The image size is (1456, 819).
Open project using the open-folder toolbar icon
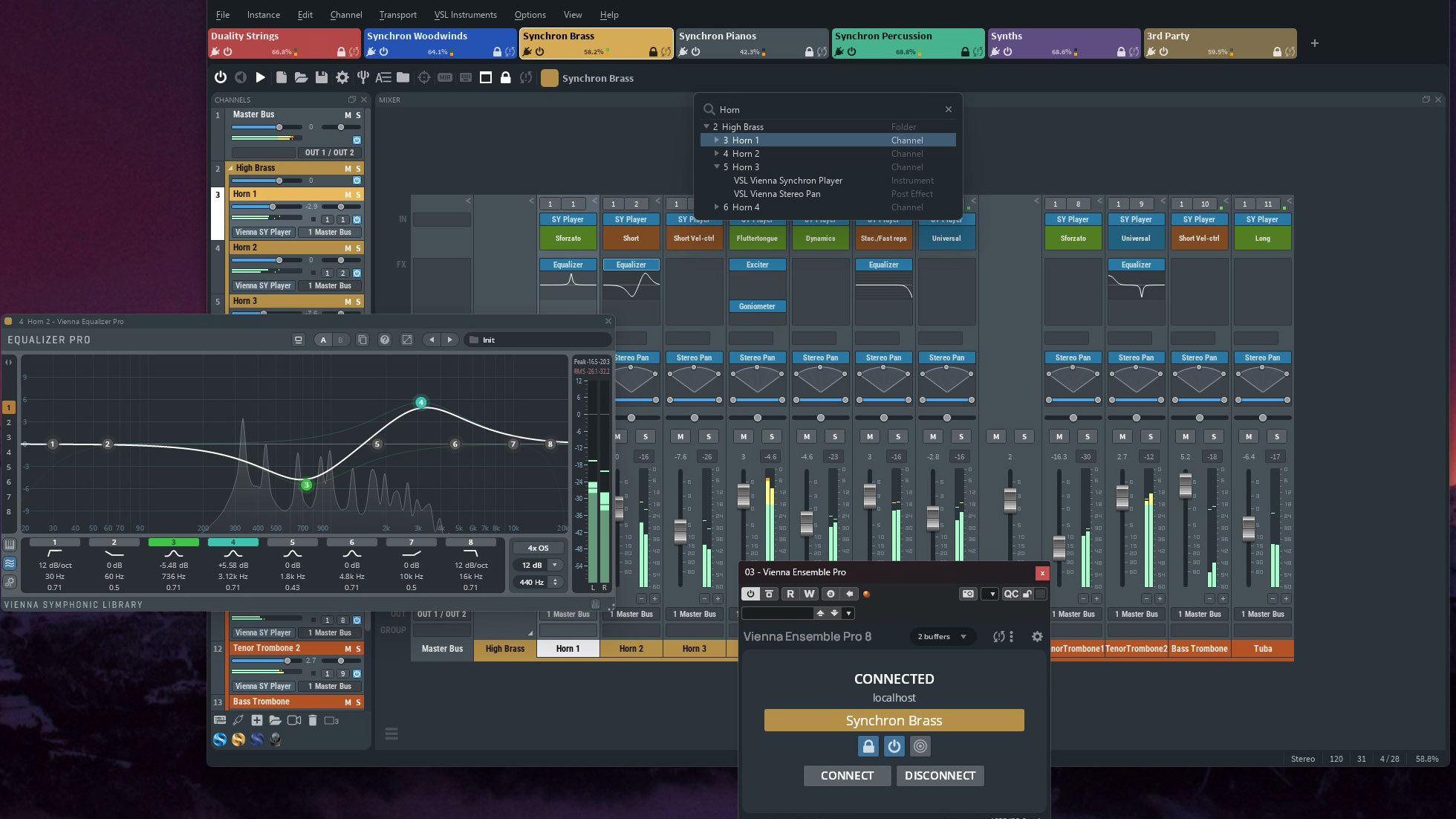pyautogui.click(x=301, y=77)
